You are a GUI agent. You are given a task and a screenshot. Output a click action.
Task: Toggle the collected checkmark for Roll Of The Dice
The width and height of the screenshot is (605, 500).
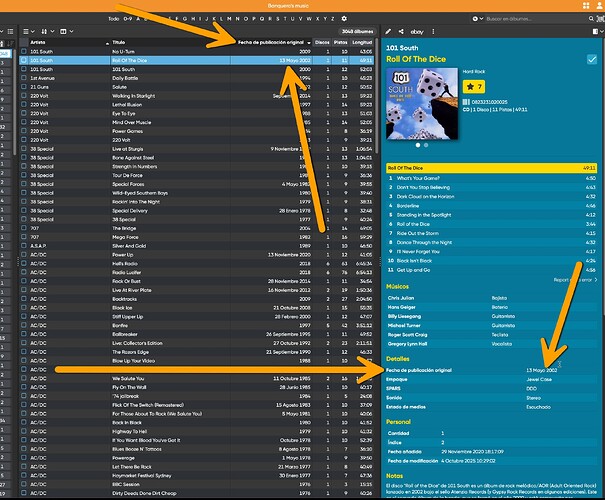coord(592,59)
